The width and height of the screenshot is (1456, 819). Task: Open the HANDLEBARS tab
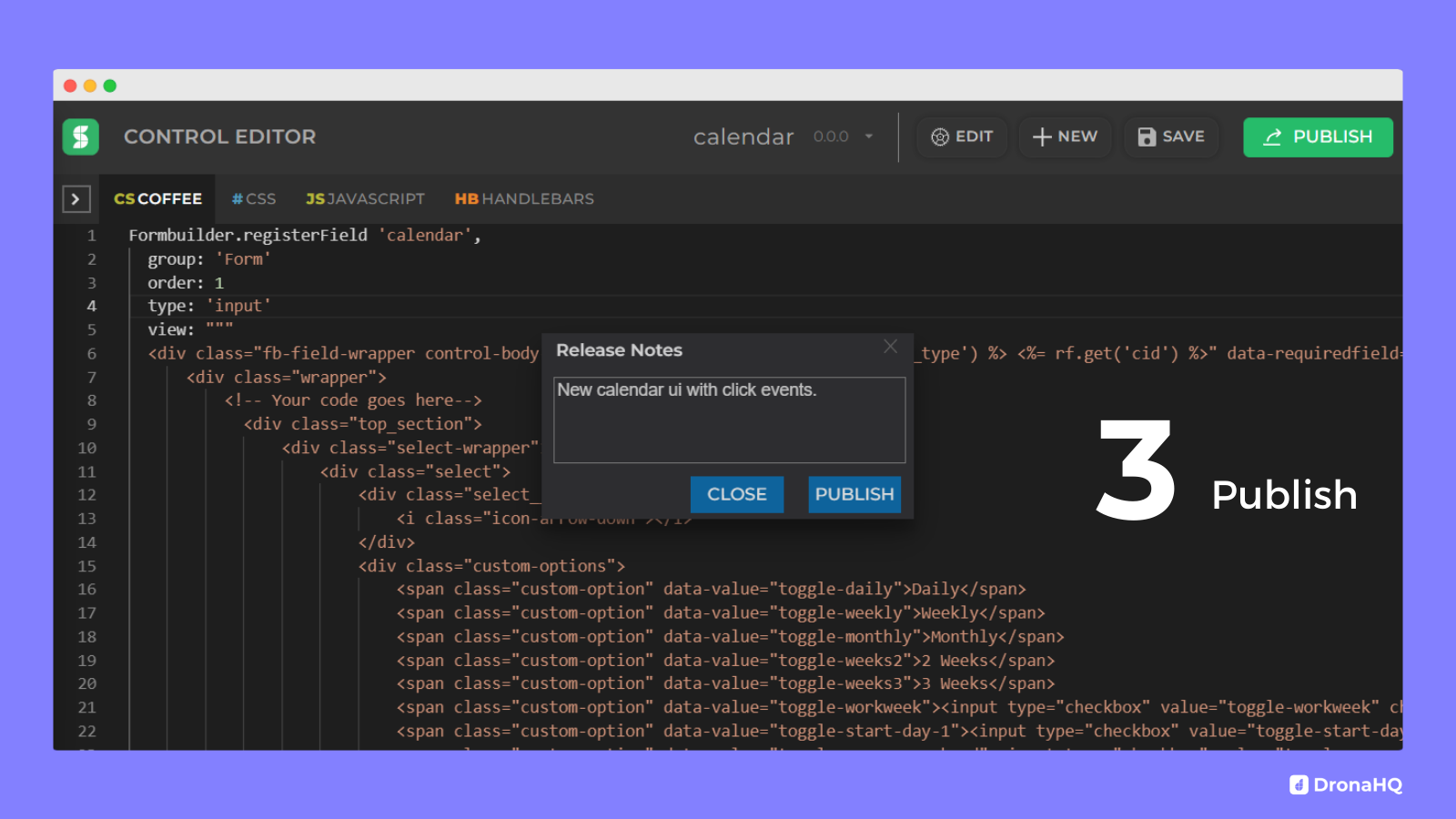tap(524, 198)
